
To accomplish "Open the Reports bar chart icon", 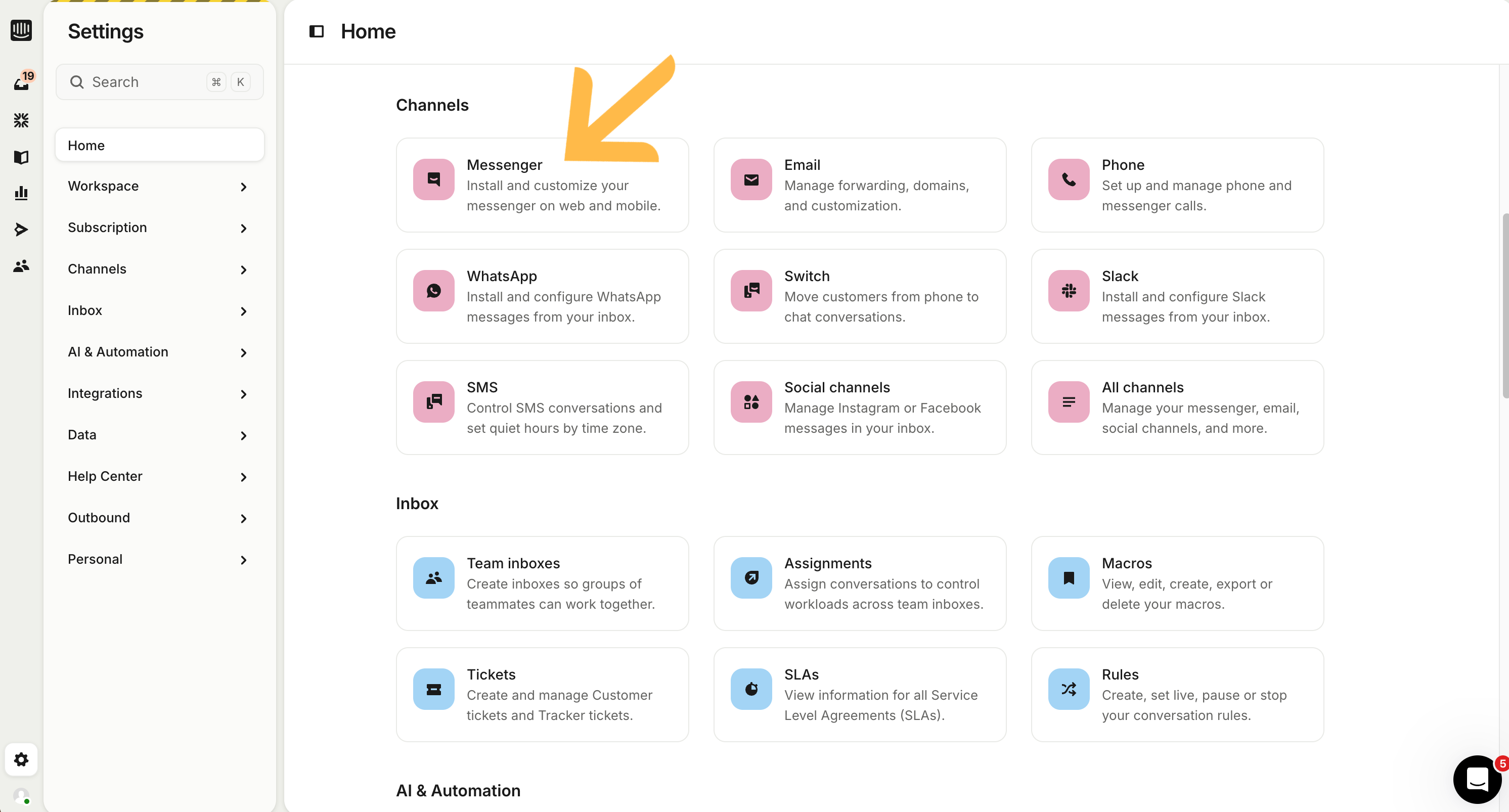I will (x=21, y=193).
